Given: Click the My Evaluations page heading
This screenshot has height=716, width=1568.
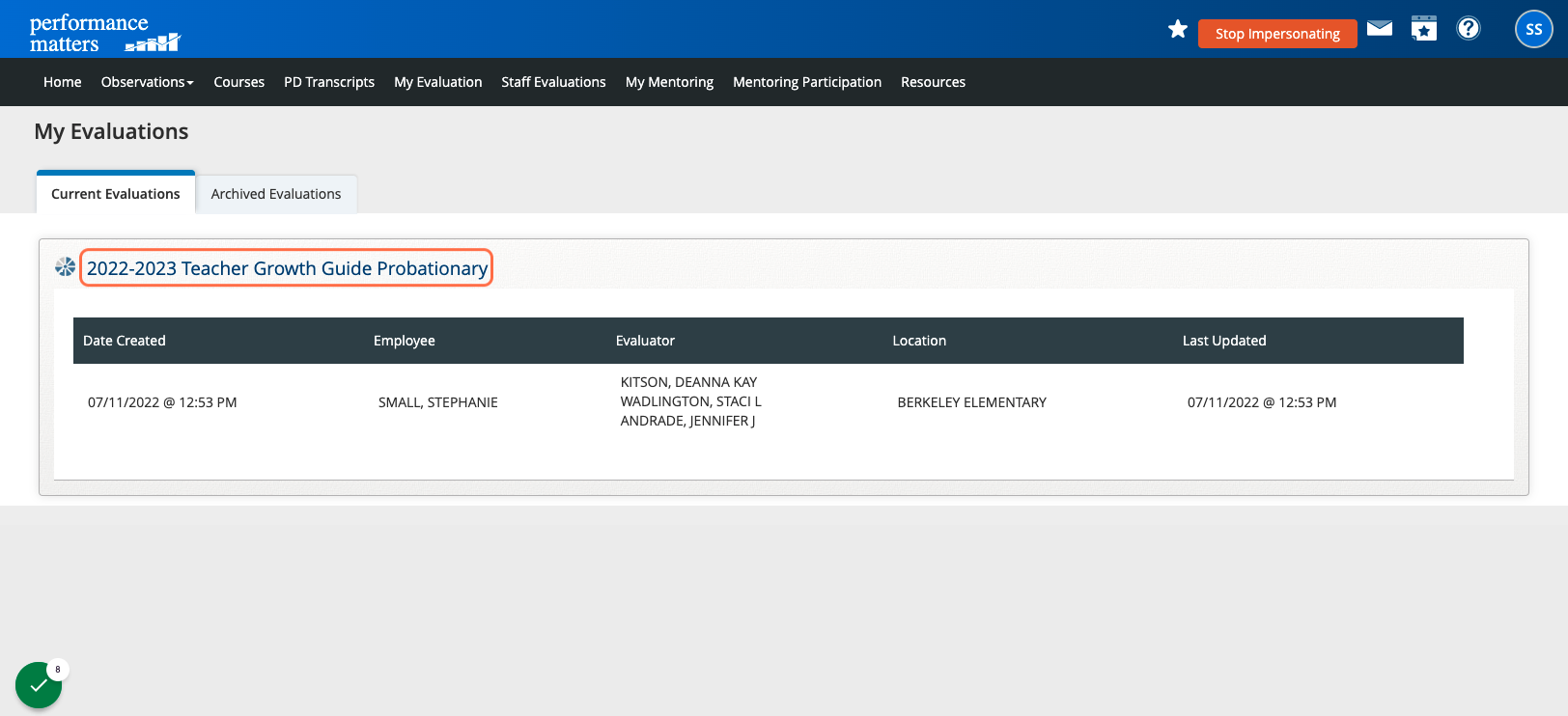Looking at the screenshot, I should point(112,132).
